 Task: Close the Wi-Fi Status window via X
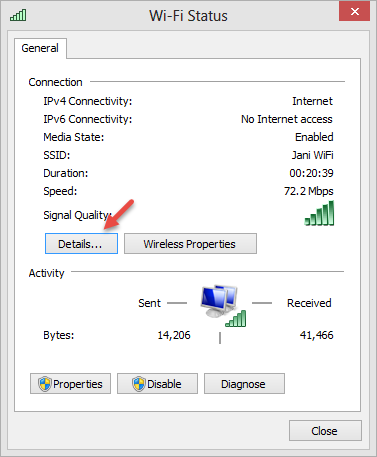click(354, 12)
